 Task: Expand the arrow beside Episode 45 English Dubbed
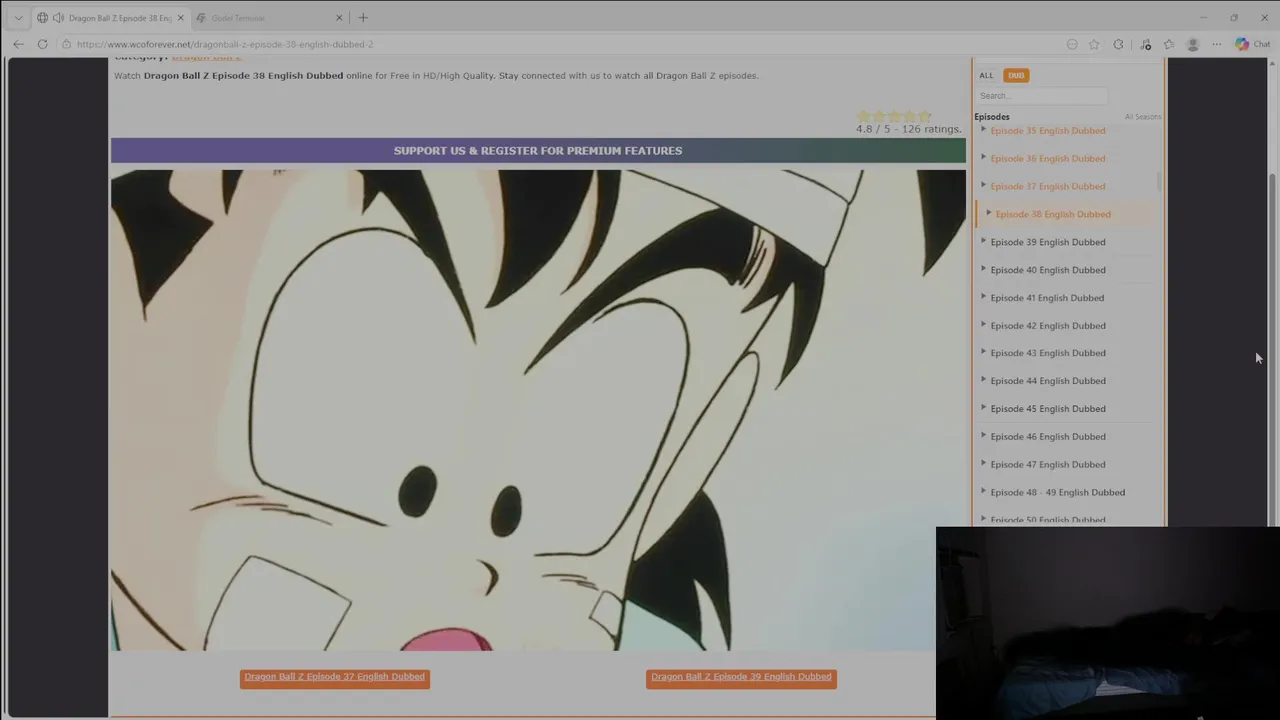983,408
